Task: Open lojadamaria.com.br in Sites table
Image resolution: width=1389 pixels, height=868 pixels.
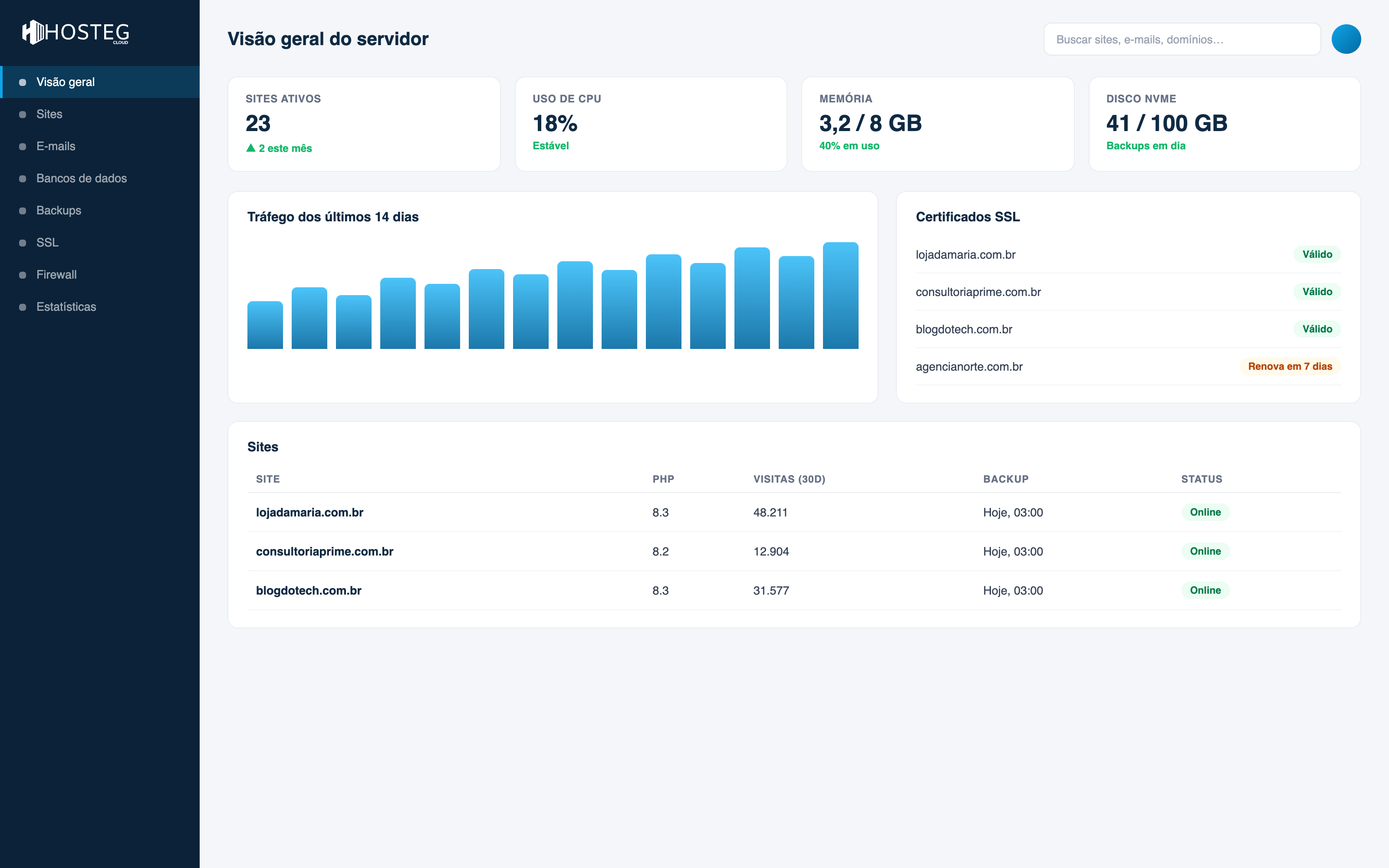Action: [x=309, y=513]
